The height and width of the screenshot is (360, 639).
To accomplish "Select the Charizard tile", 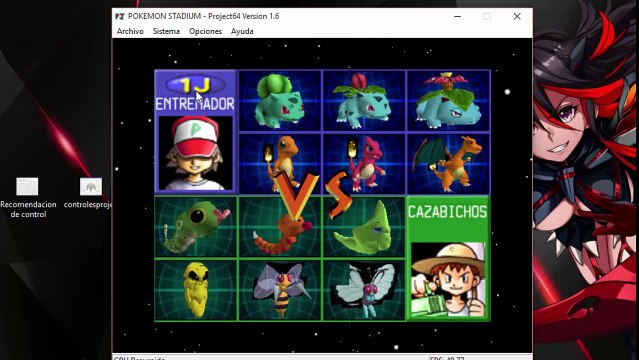I will pyautogui.click(x=448, y=163).
